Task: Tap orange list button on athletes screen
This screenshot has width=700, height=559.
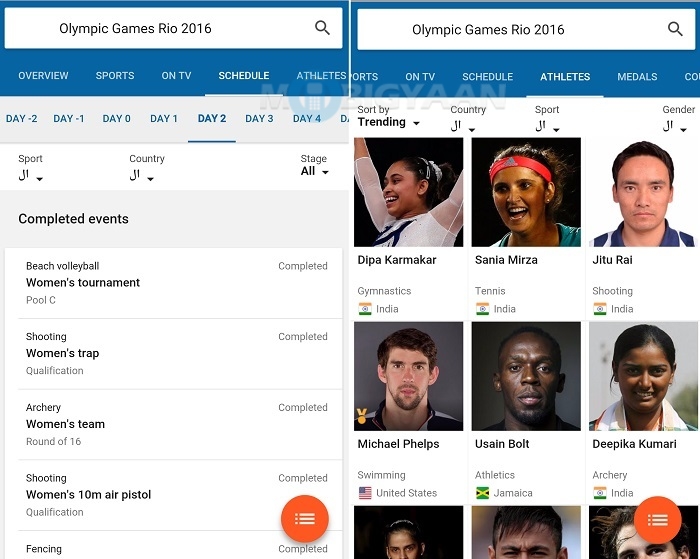Action: coord(658,520)
